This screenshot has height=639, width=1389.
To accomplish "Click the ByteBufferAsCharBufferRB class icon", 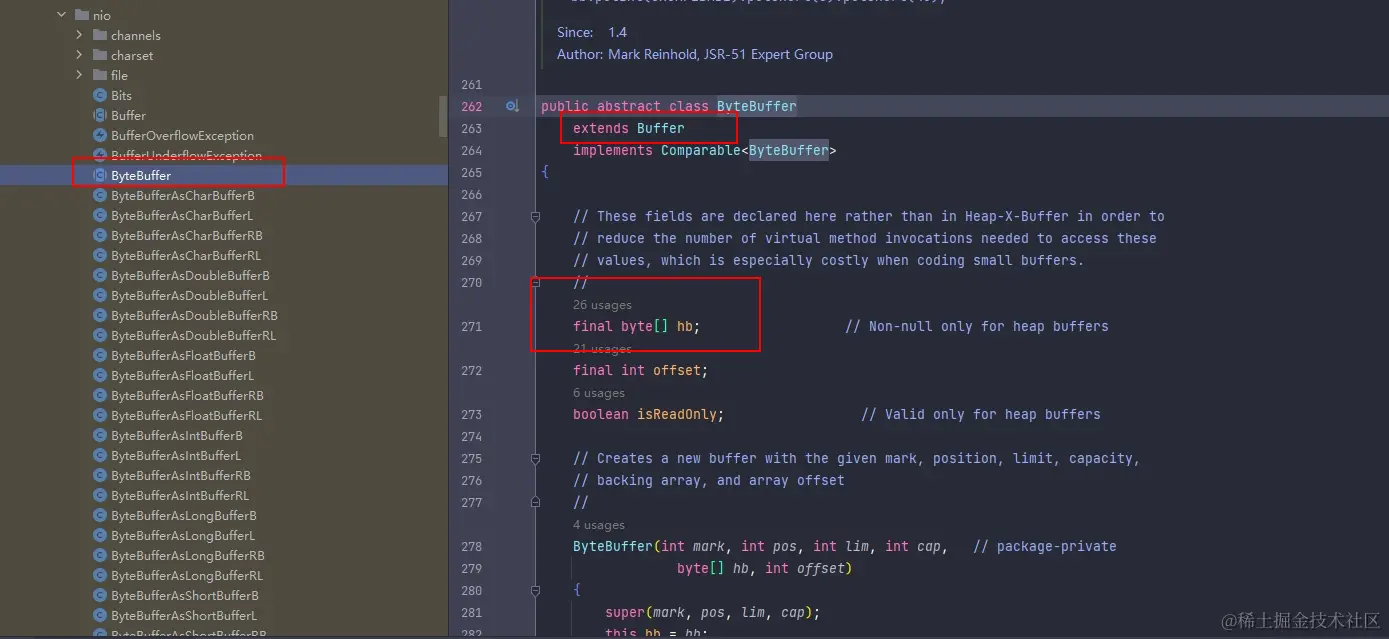I will click(x=100, y=235).
